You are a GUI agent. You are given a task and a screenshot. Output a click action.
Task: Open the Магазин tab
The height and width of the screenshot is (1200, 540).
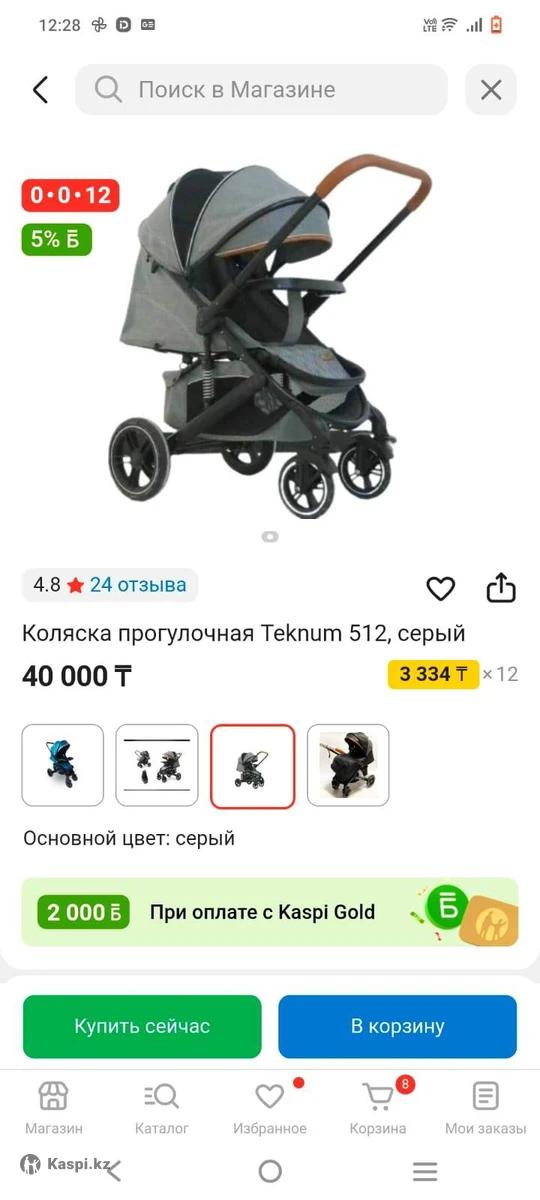coord(54,1108)
